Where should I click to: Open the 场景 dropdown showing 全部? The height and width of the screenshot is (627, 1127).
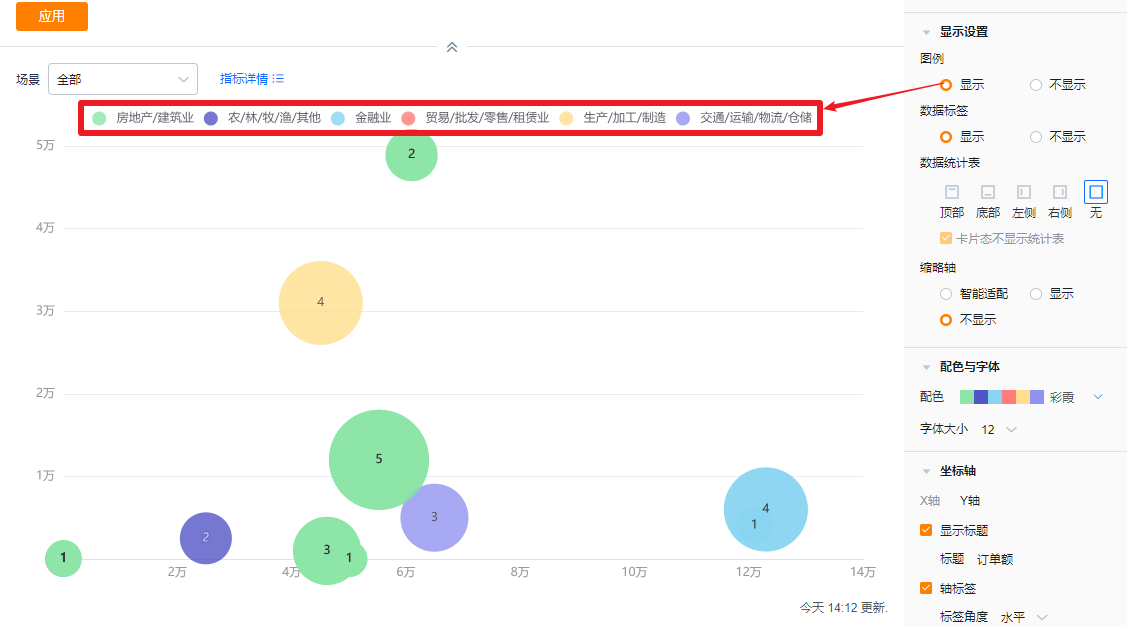(122, 79)
